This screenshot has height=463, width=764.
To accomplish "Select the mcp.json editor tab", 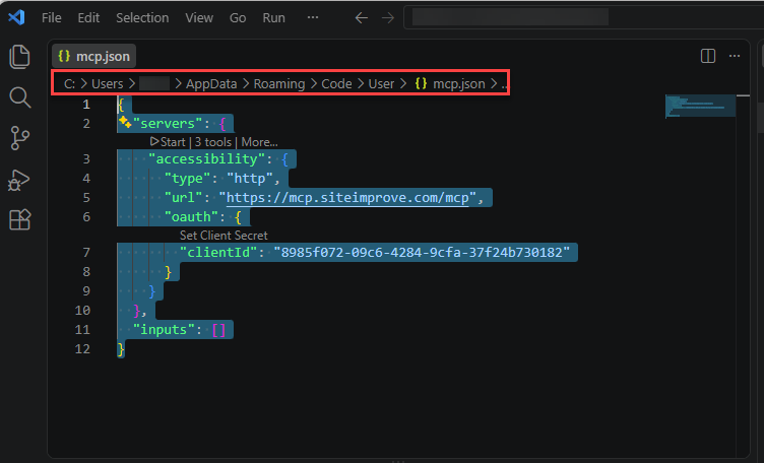I will click(94, 56).
